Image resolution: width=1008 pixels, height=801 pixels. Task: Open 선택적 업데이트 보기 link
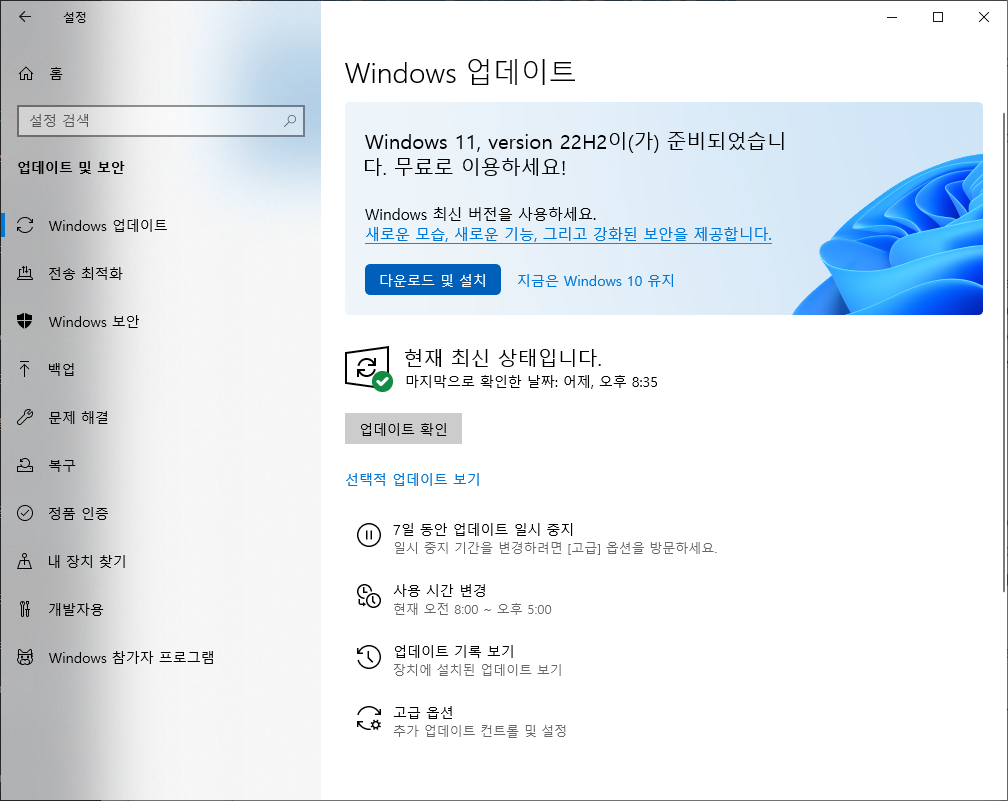click(413, 479)
